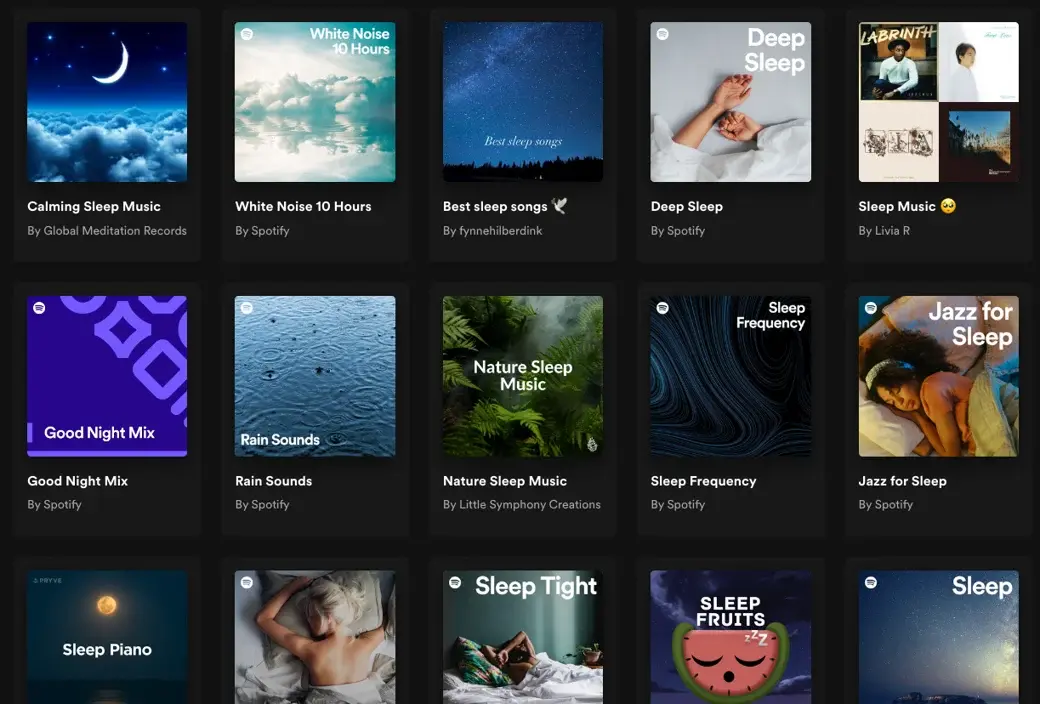Click Spotify logo on Sleep Frequency cover

pos(662,308)
